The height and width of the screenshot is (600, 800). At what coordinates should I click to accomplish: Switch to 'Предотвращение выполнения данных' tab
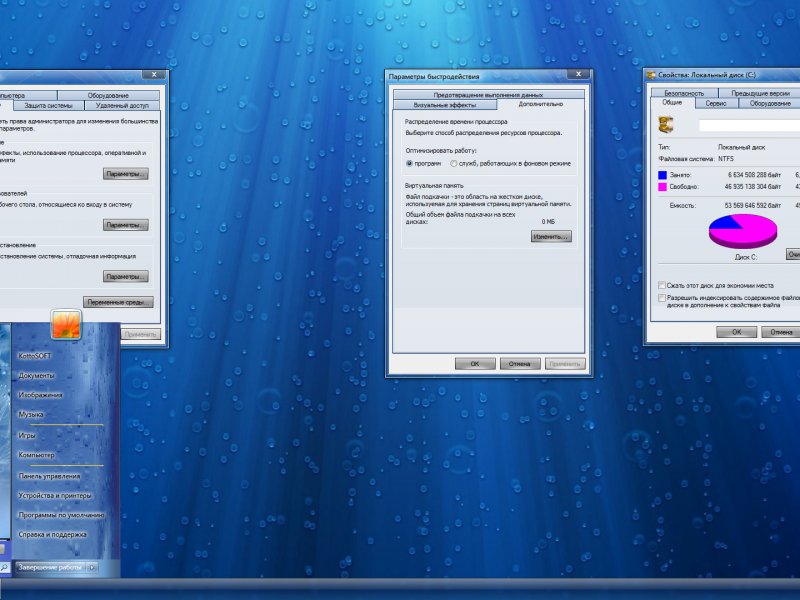click(488, 94)
